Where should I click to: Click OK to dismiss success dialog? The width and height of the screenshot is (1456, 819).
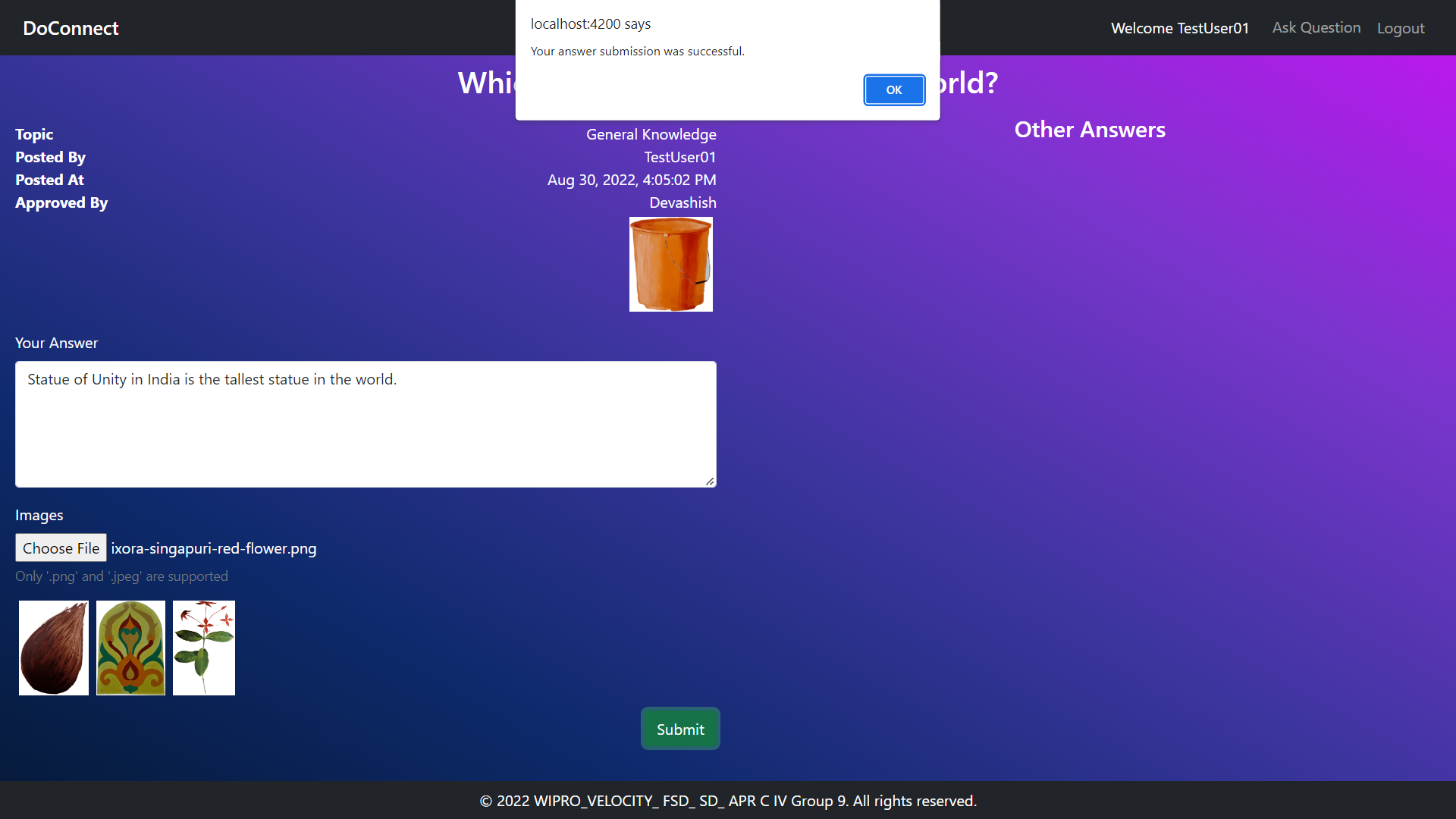pyautogui.click(x=894, y=89)
